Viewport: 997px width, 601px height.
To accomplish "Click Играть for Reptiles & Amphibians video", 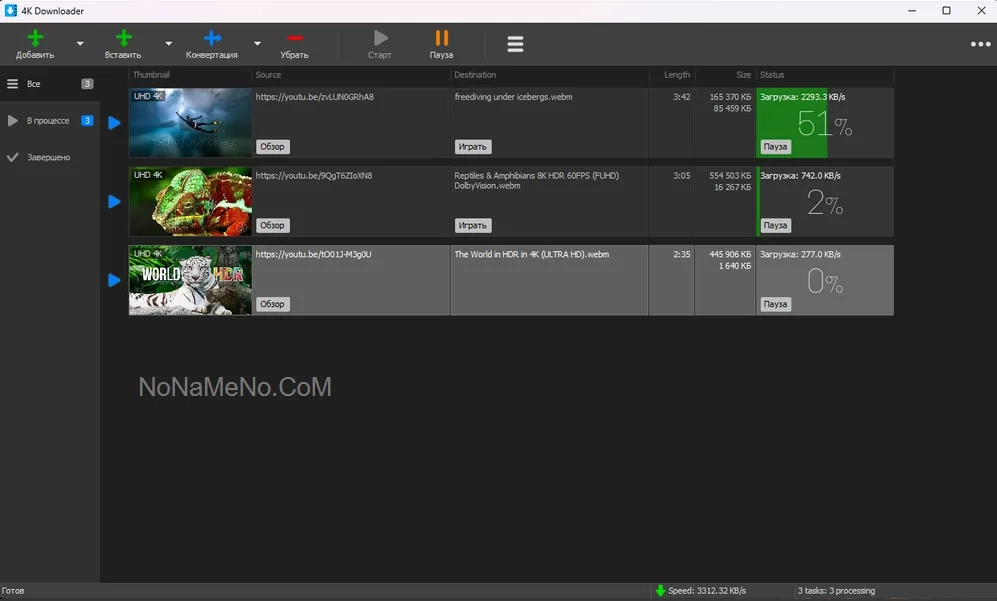I will click(x=472, y=226).
